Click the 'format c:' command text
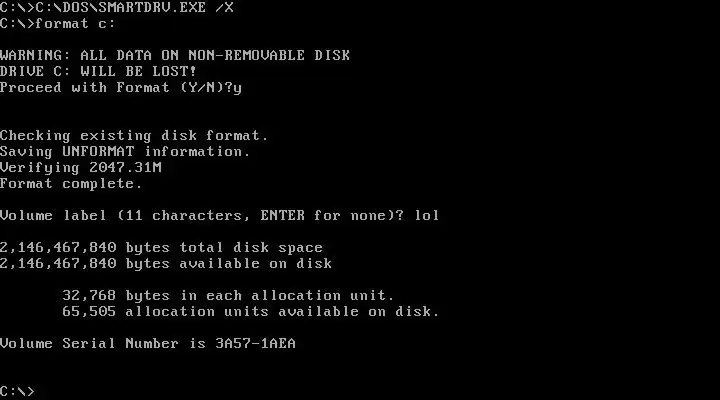Screen dimensions: 720x400 click(x=75, y=23)
